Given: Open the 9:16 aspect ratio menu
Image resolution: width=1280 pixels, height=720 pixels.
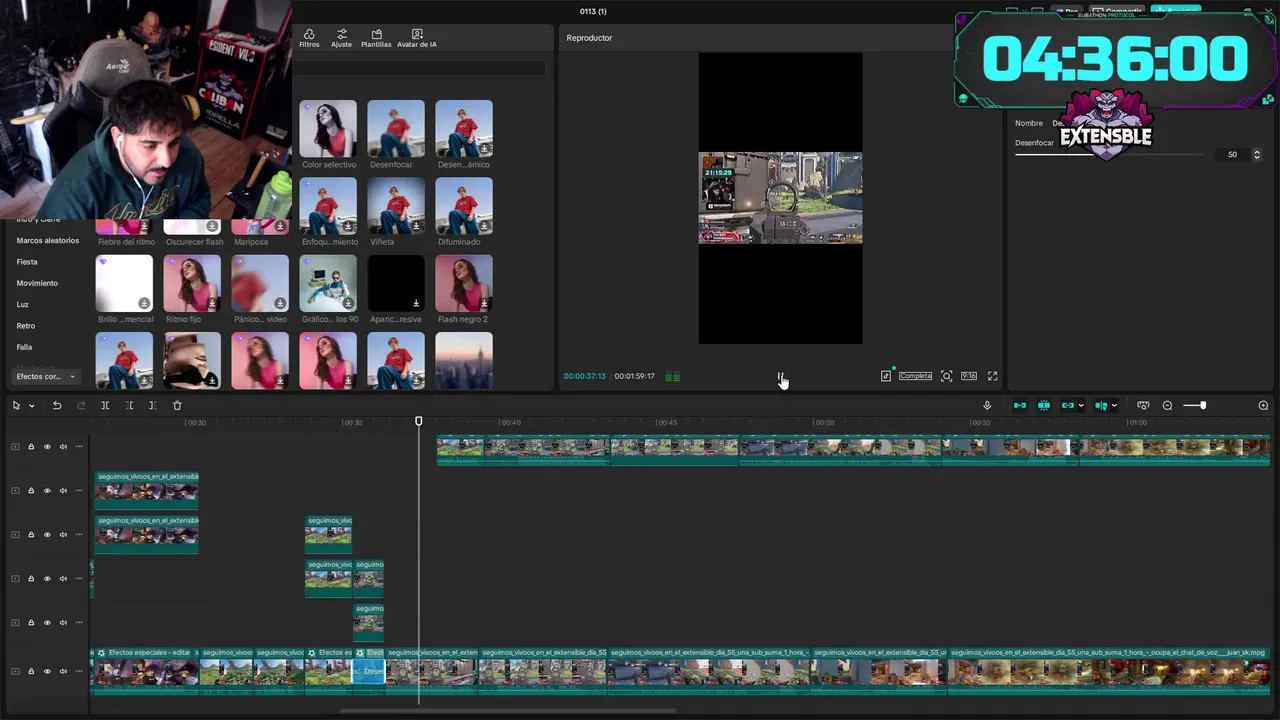Looking at the screenshot, I should pos(969,376).
